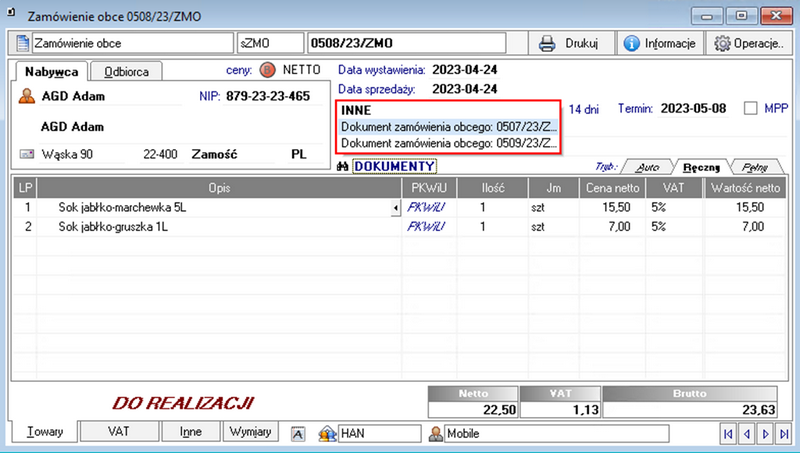Click the Drukuj print button
This screenshot has width=800, height=453.
pyautogui.click(x=571, y=43)
